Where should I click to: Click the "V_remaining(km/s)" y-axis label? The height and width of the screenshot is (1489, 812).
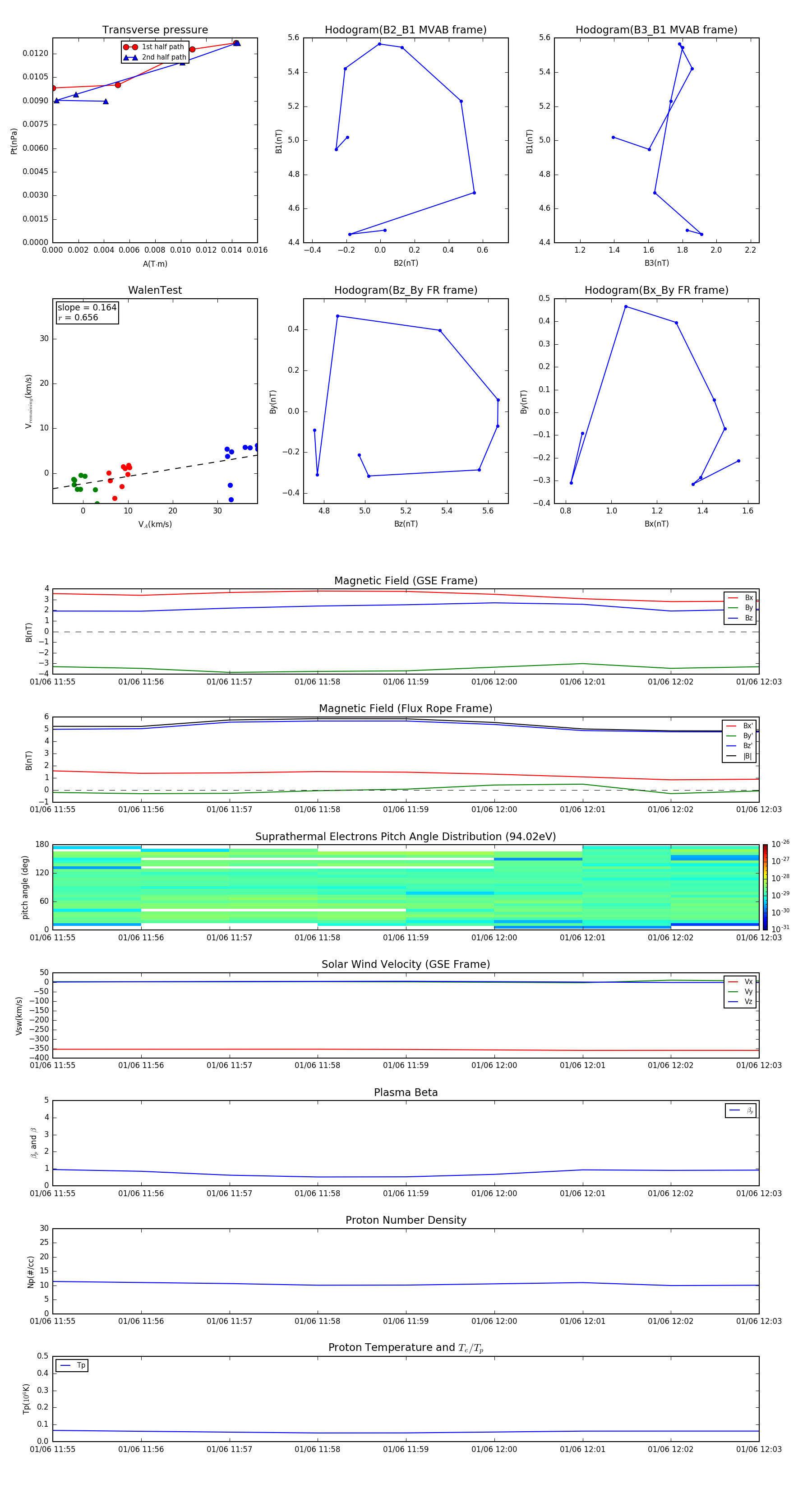pos(28,401)
